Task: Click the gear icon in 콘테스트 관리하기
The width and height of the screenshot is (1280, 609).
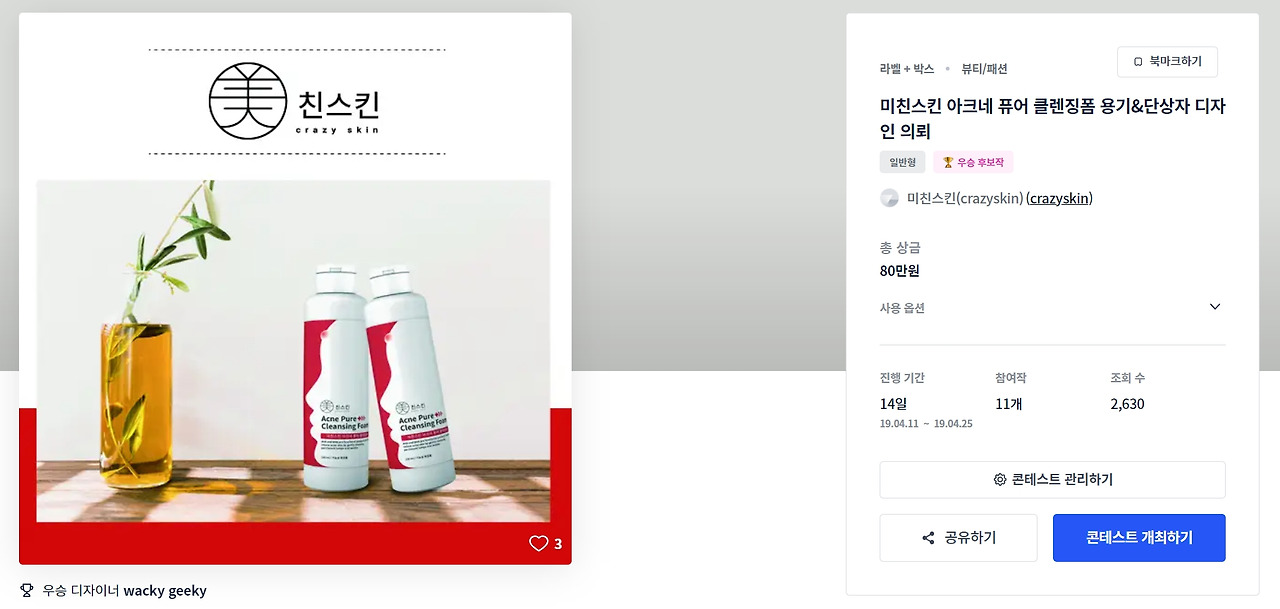Action: (x=1000, y=480)
